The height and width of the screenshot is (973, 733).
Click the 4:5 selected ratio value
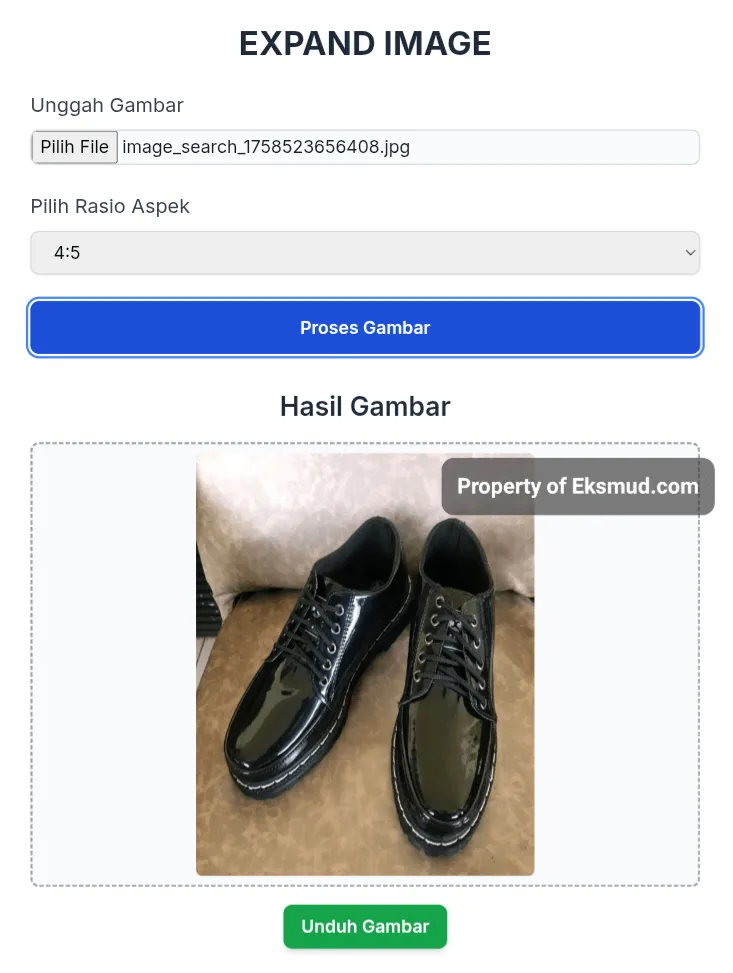[67, 253]
